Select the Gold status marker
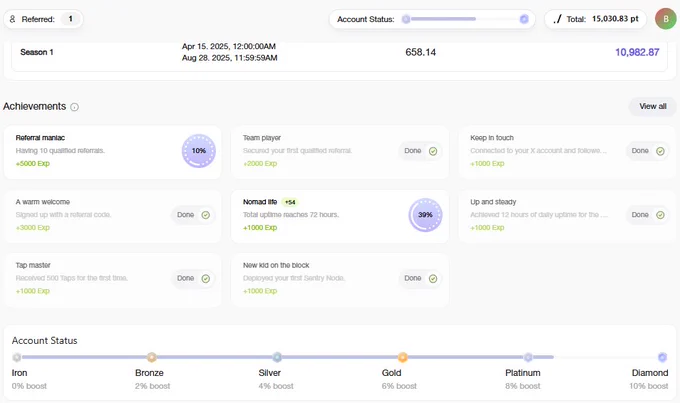The image size is (680, 403). click(x=402, y=357)
